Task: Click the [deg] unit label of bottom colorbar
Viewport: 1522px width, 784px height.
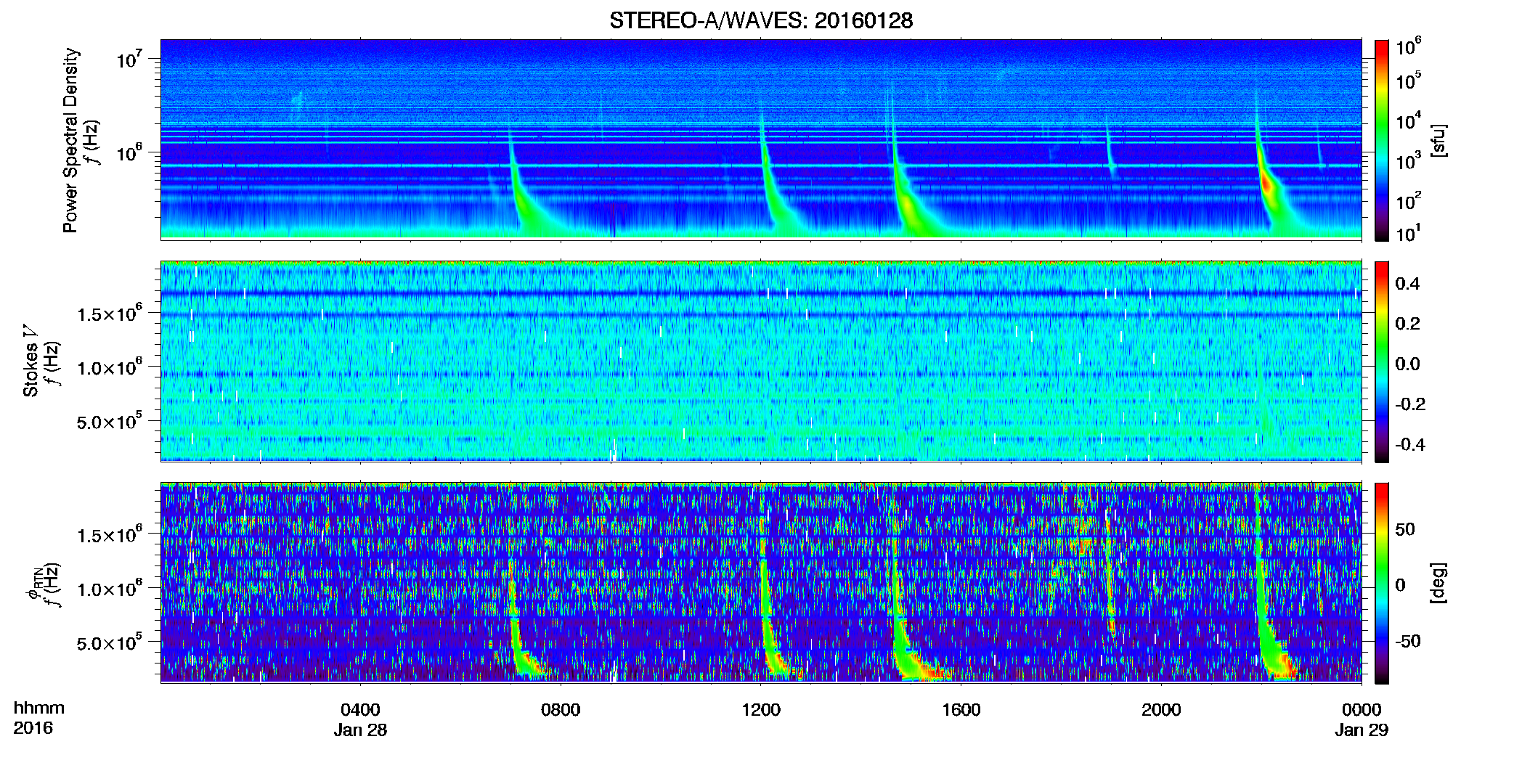Action: click(x=1438, y=583)
